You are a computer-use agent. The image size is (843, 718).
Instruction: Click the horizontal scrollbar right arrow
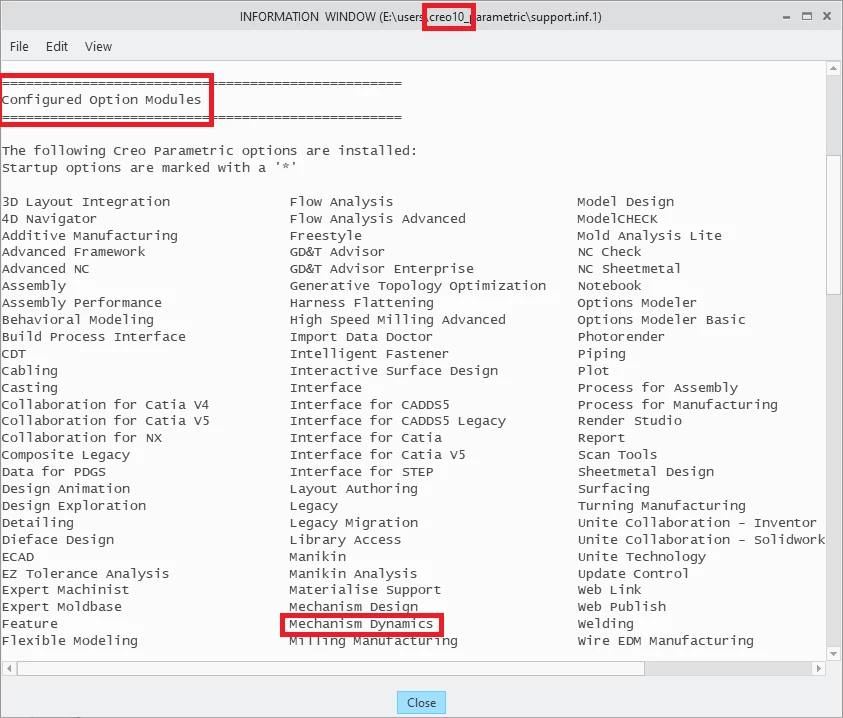point(818,669)
